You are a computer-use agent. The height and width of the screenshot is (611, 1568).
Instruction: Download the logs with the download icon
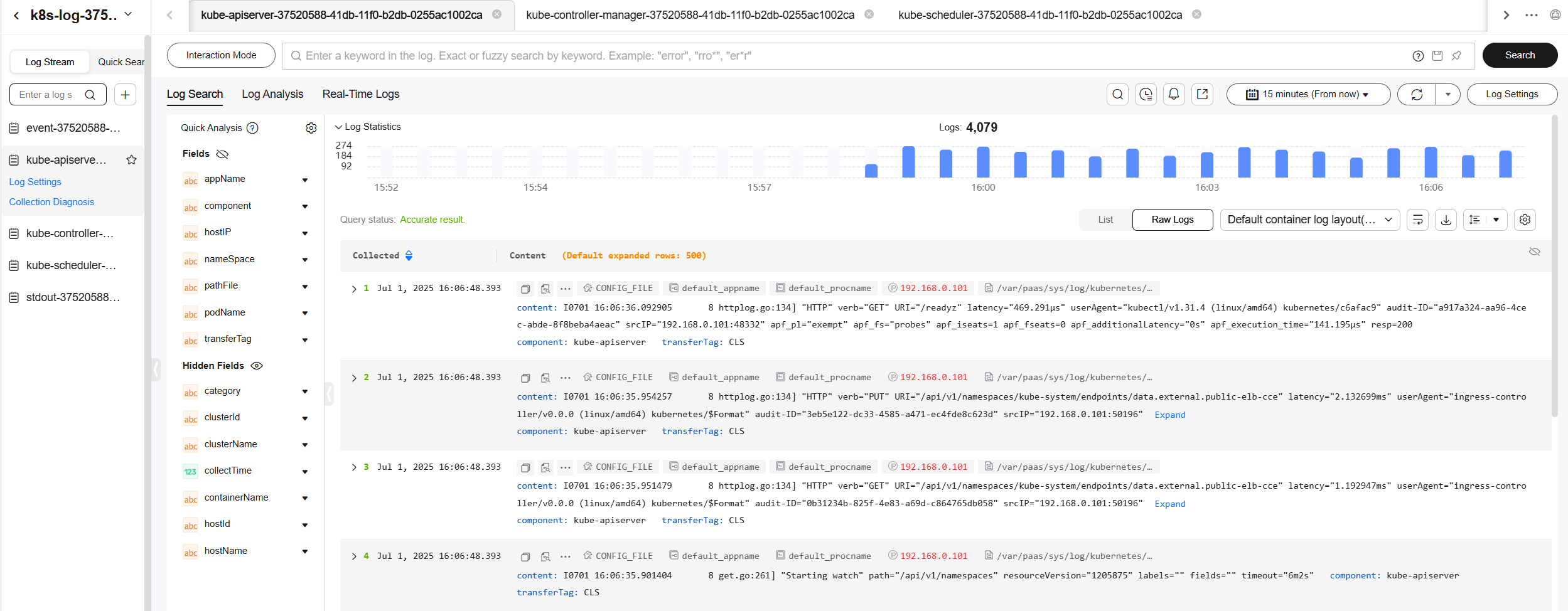[1446, 220]
